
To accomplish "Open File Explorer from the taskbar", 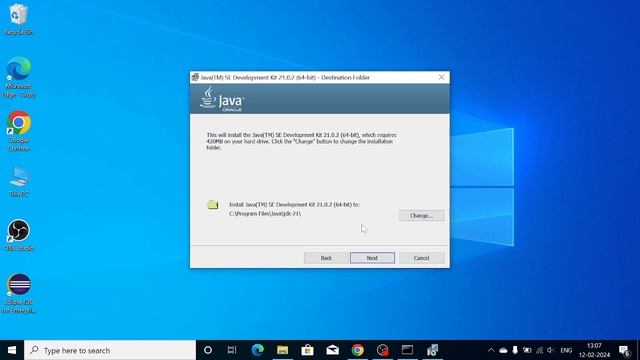I will point(282,350).
